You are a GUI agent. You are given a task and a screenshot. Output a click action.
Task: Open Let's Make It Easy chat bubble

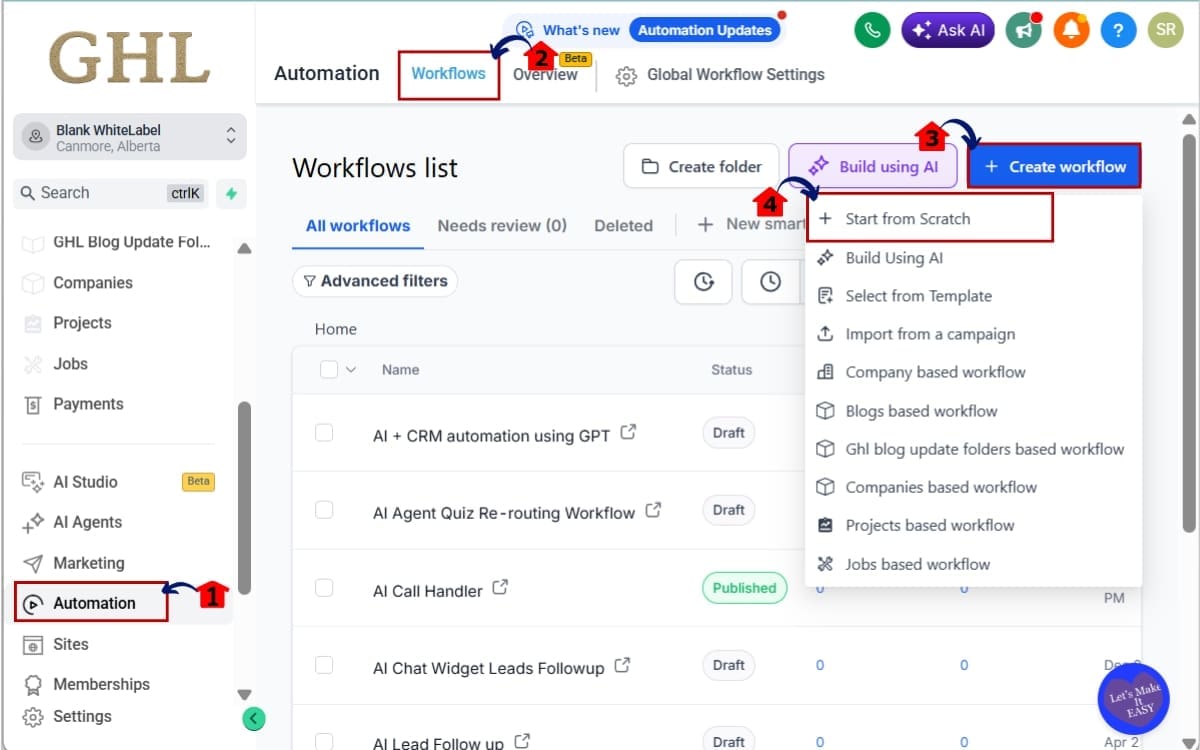[x=1134, y=697]
